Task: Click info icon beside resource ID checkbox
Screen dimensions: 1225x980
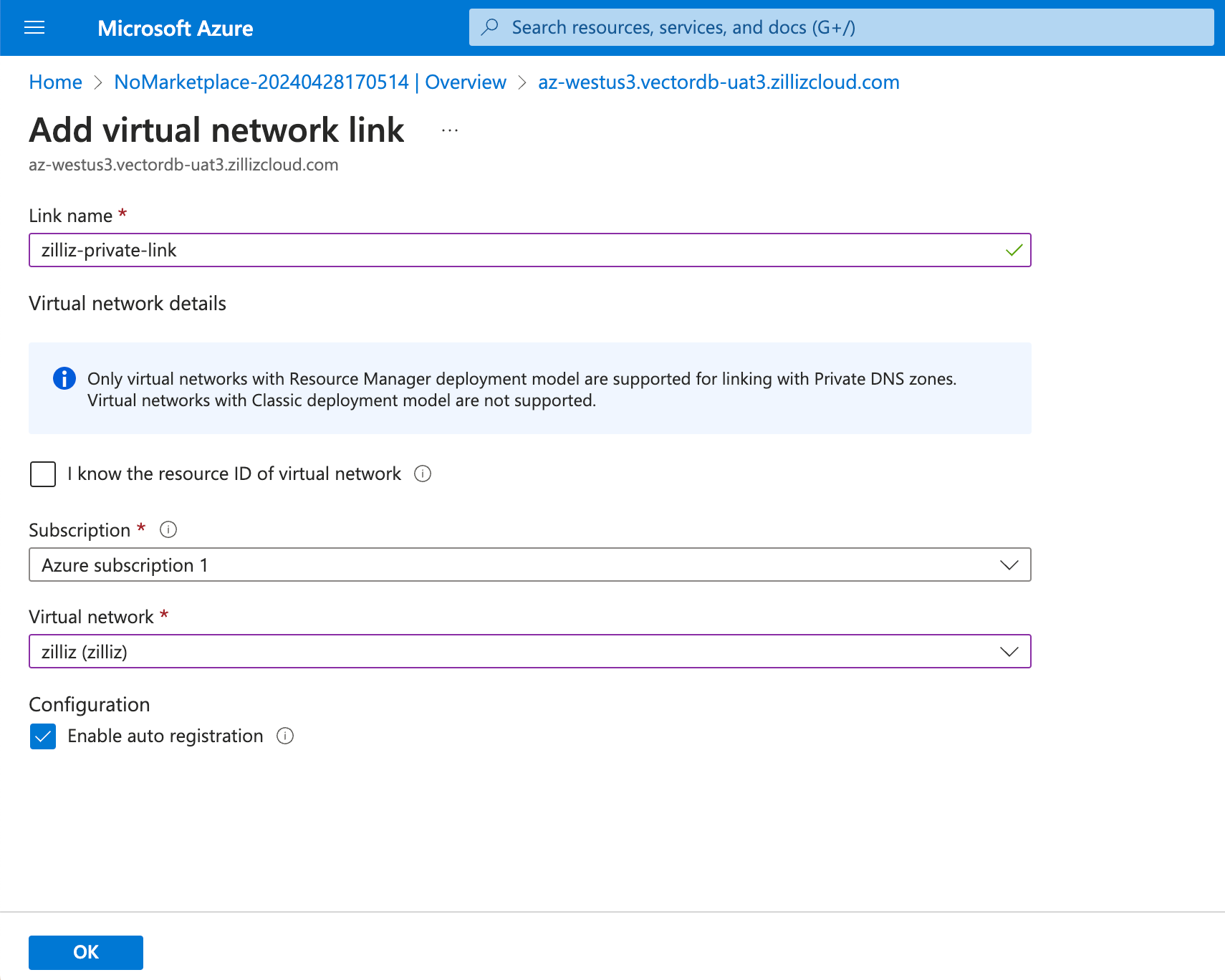Action: point(423,474)
